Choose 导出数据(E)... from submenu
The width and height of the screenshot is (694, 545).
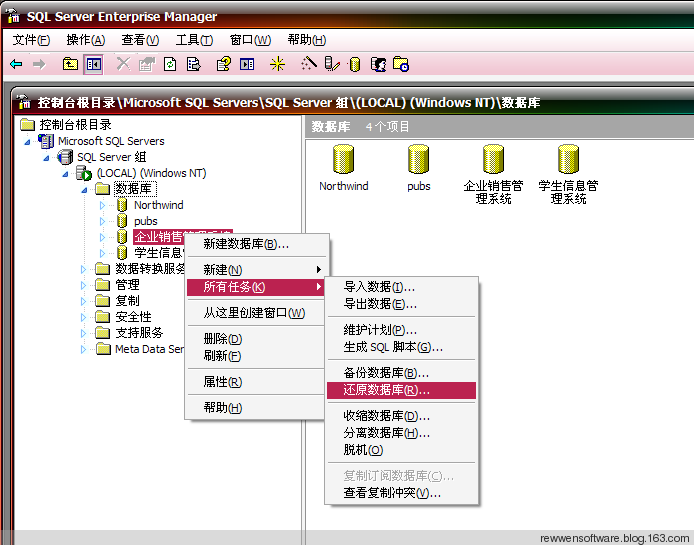point(401,304)
